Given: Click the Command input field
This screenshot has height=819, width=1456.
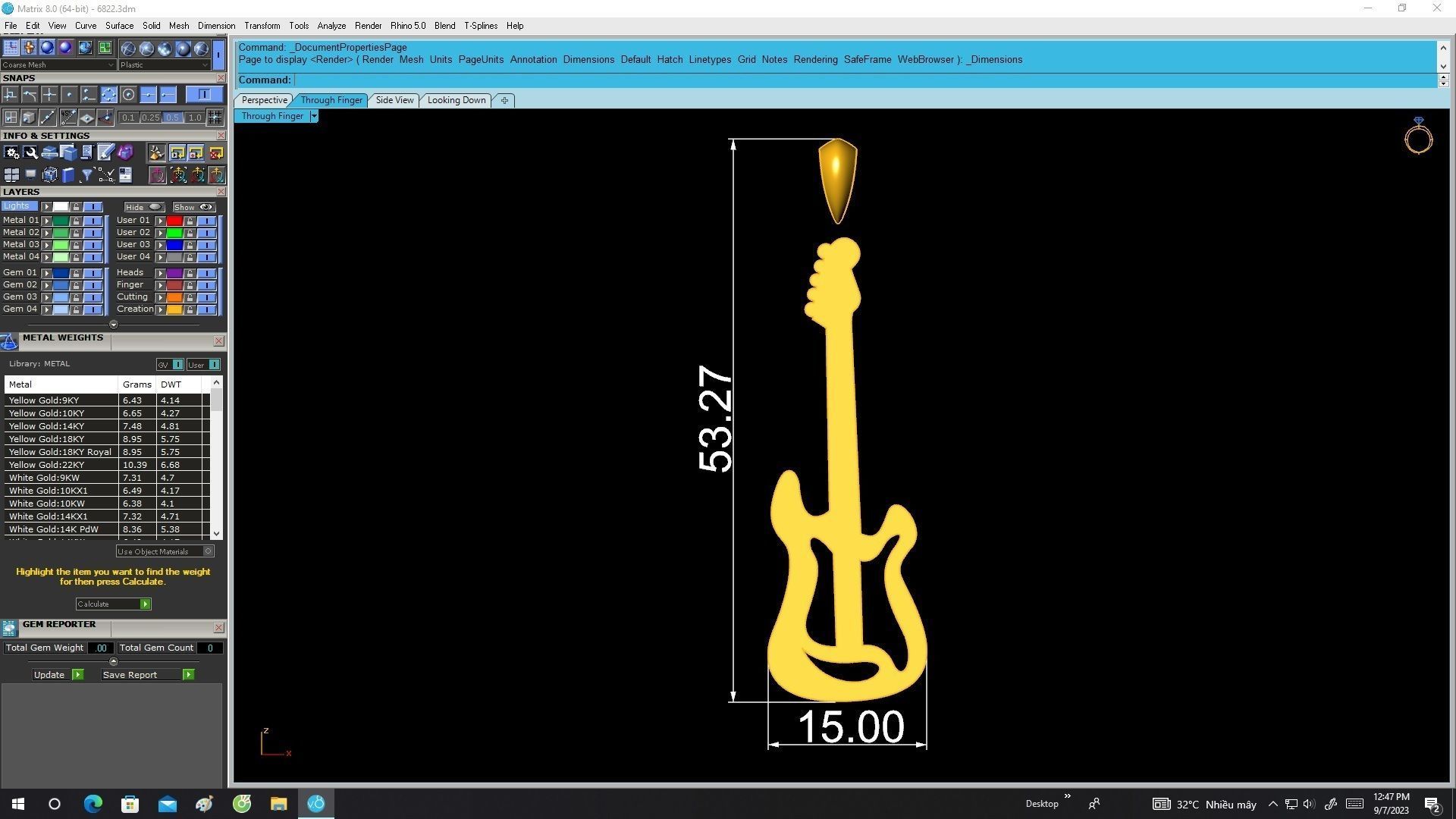Looking at the screenshot, I should [864, 80].
